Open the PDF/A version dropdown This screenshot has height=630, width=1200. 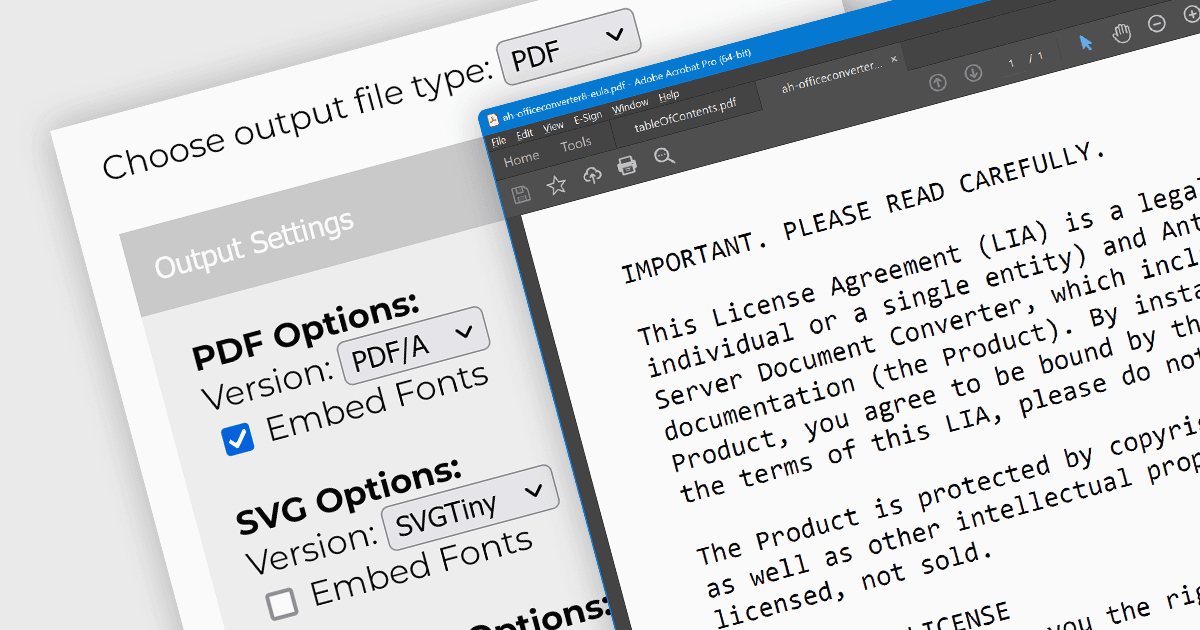click(x=415, y=345)
